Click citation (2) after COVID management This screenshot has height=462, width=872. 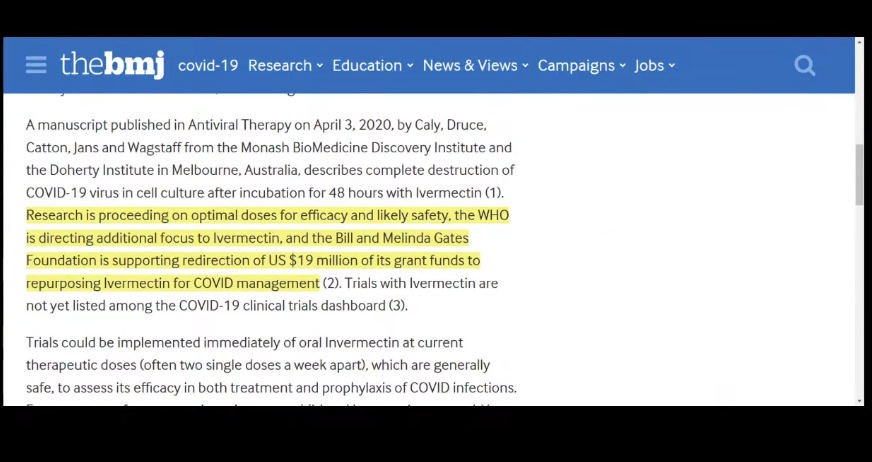(330, 284)
